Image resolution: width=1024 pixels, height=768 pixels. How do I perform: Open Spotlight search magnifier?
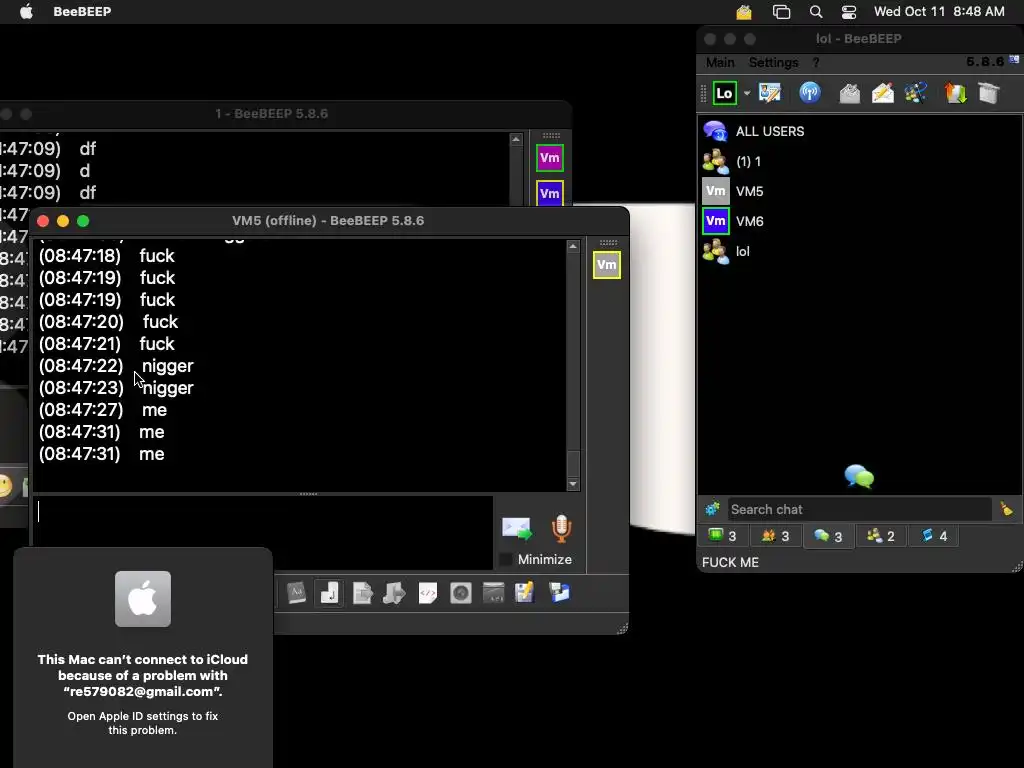(816, 12)
